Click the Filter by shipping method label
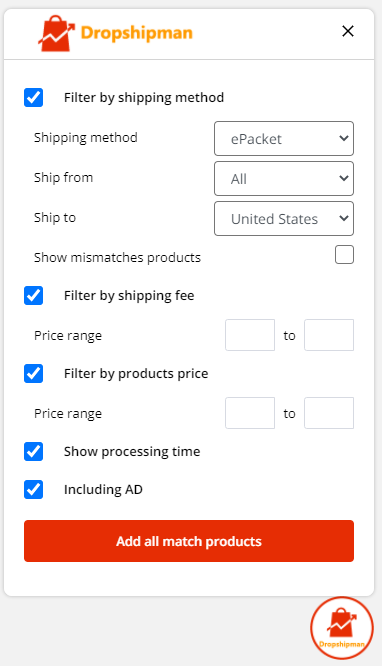Viewport: 382px width, 666px height. pos(144,98)
